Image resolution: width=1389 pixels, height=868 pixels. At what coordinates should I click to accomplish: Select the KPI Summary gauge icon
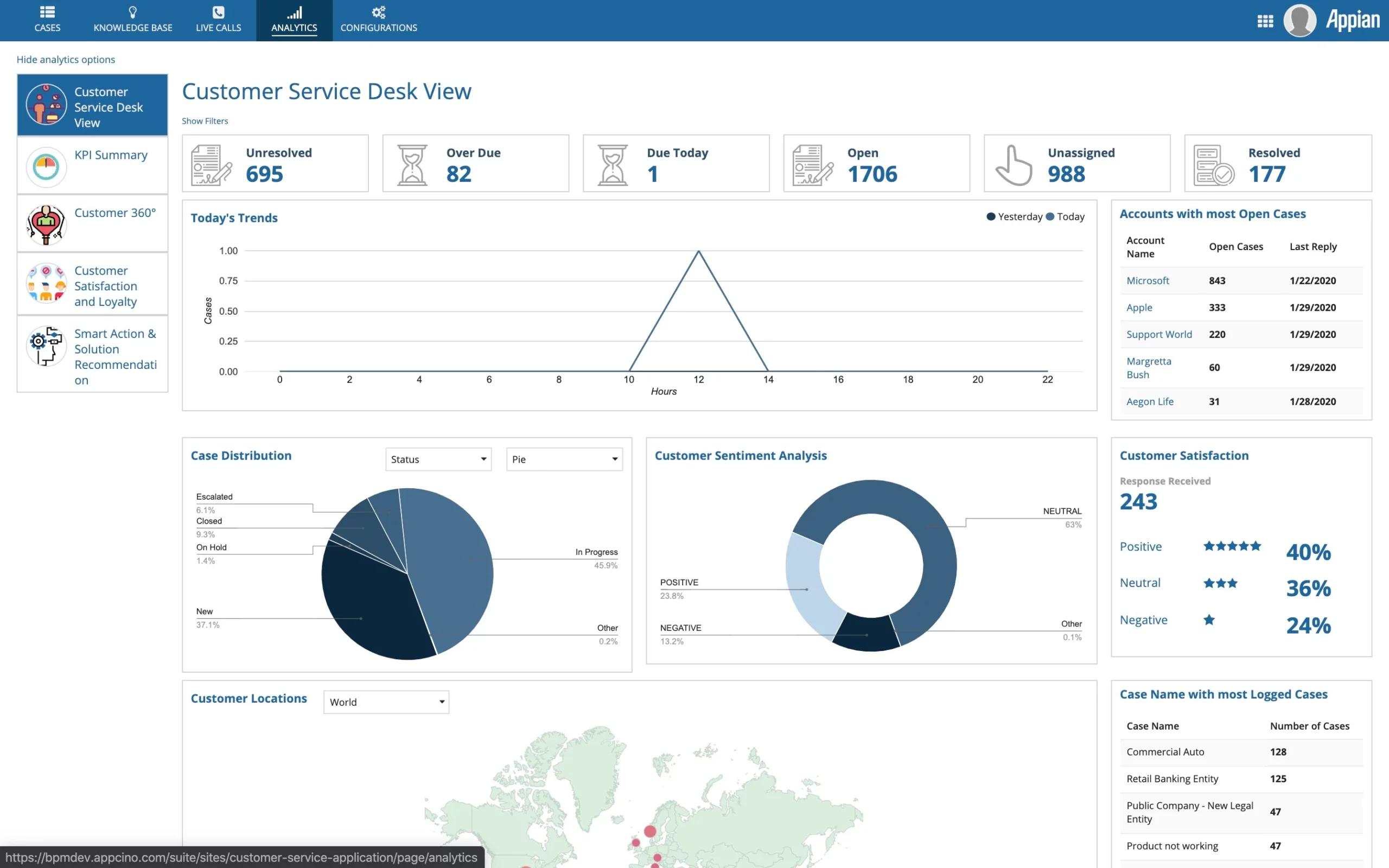(46, 167)
